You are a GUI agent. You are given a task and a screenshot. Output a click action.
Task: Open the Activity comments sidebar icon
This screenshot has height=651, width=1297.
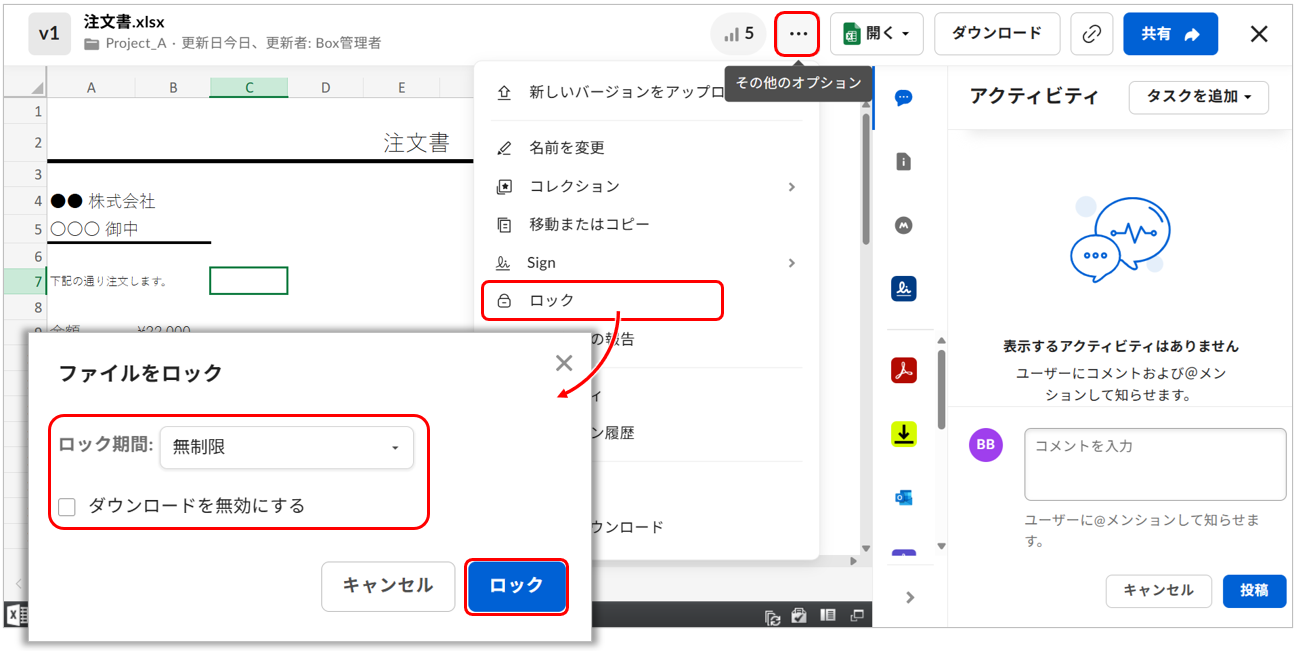pyautogui.click(x=904, y=98)
